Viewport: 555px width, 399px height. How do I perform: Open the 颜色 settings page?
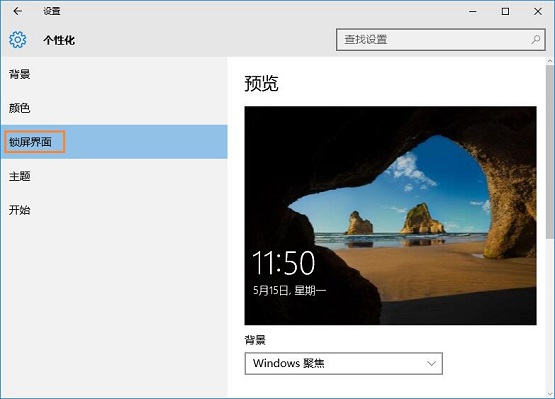(114, 108)
